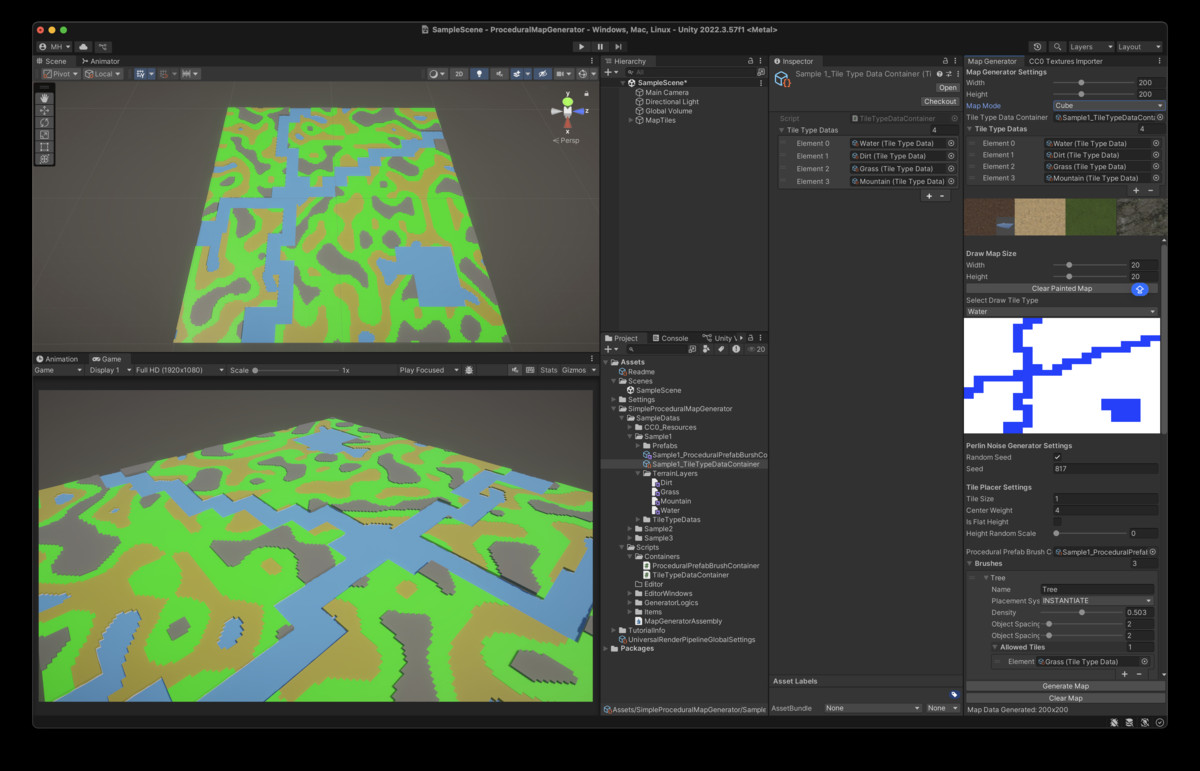Enable the Random Seed checkbox

1057,457
